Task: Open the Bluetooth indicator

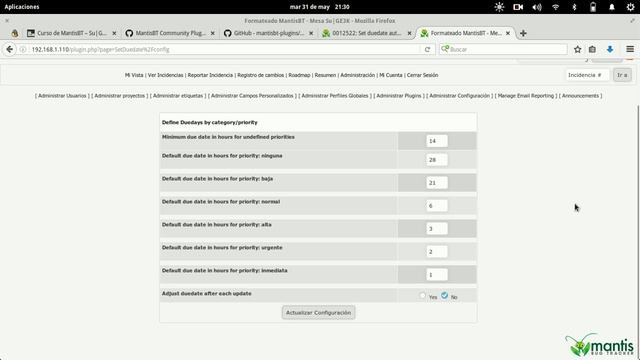Action: pyautogui.click(x=574, y=7)
